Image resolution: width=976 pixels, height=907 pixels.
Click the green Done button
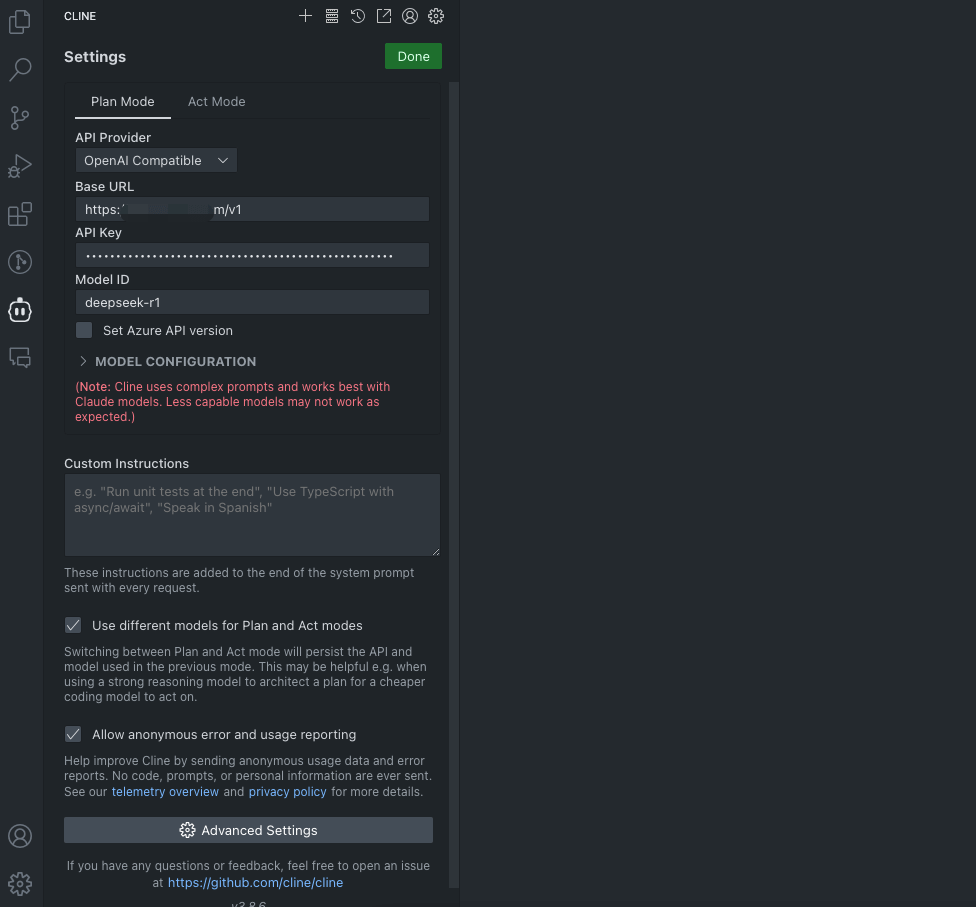[413, 56]
